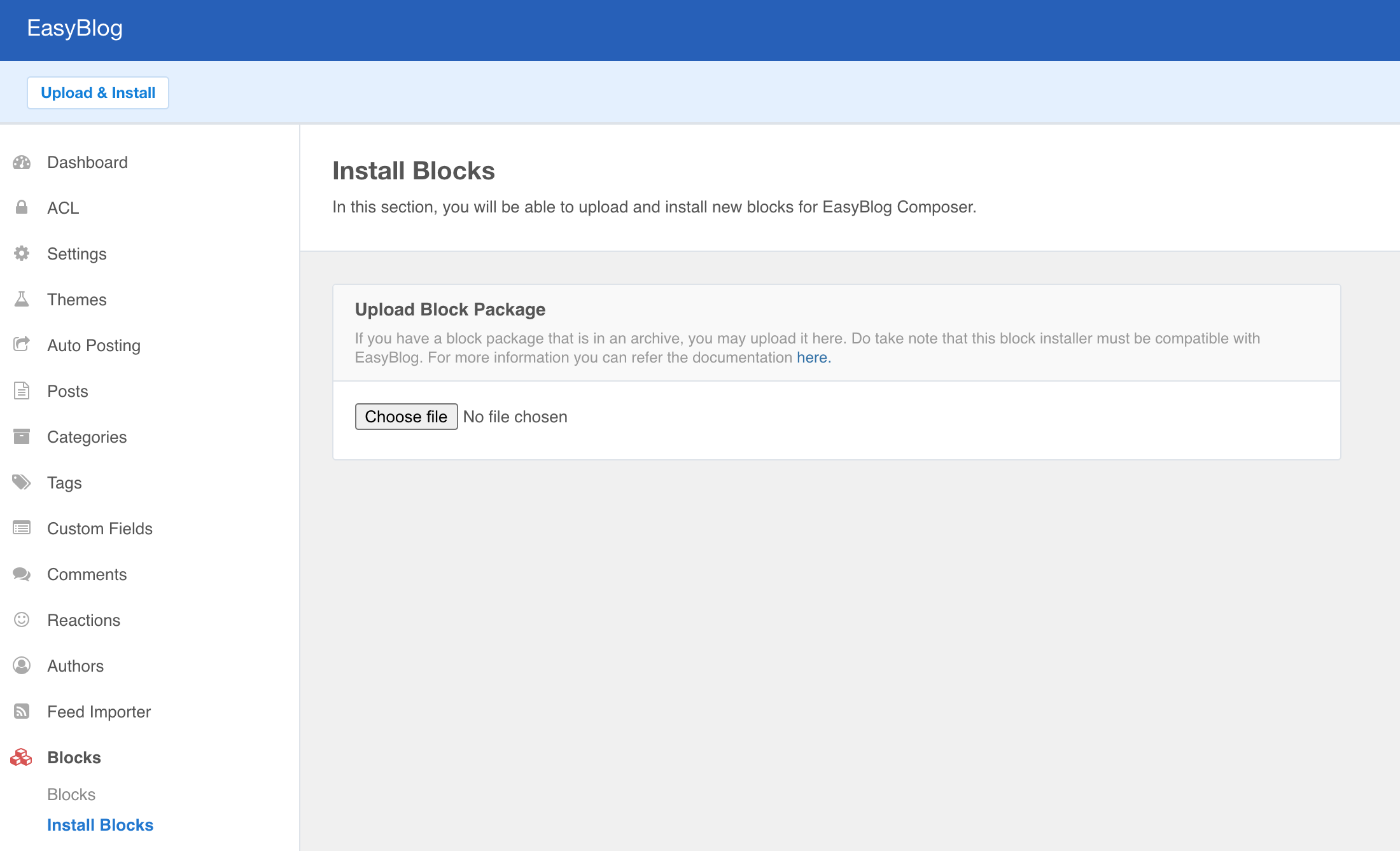
Task: Click the Choose file button
Action: click(x=406, y=417)
